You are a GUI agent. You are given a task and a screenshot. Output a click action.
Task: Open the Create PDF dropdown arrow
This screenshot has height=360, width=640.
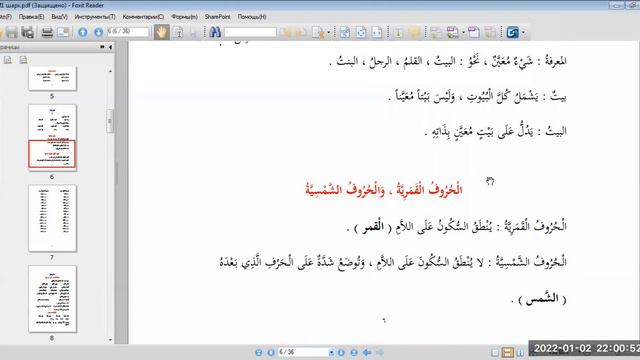[x=463, y=32]
